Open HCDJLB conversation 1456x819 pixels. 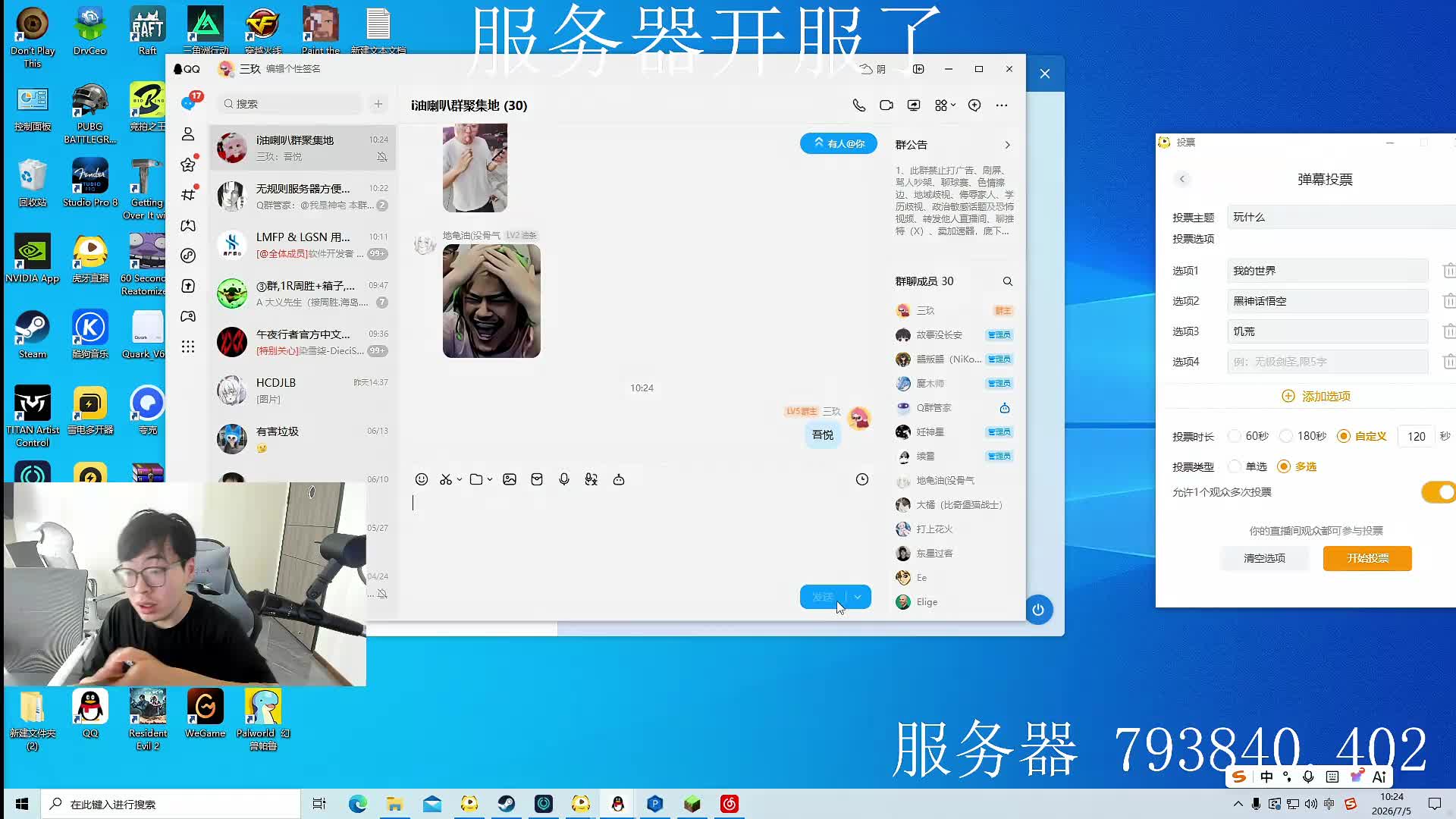coord(303,391)
